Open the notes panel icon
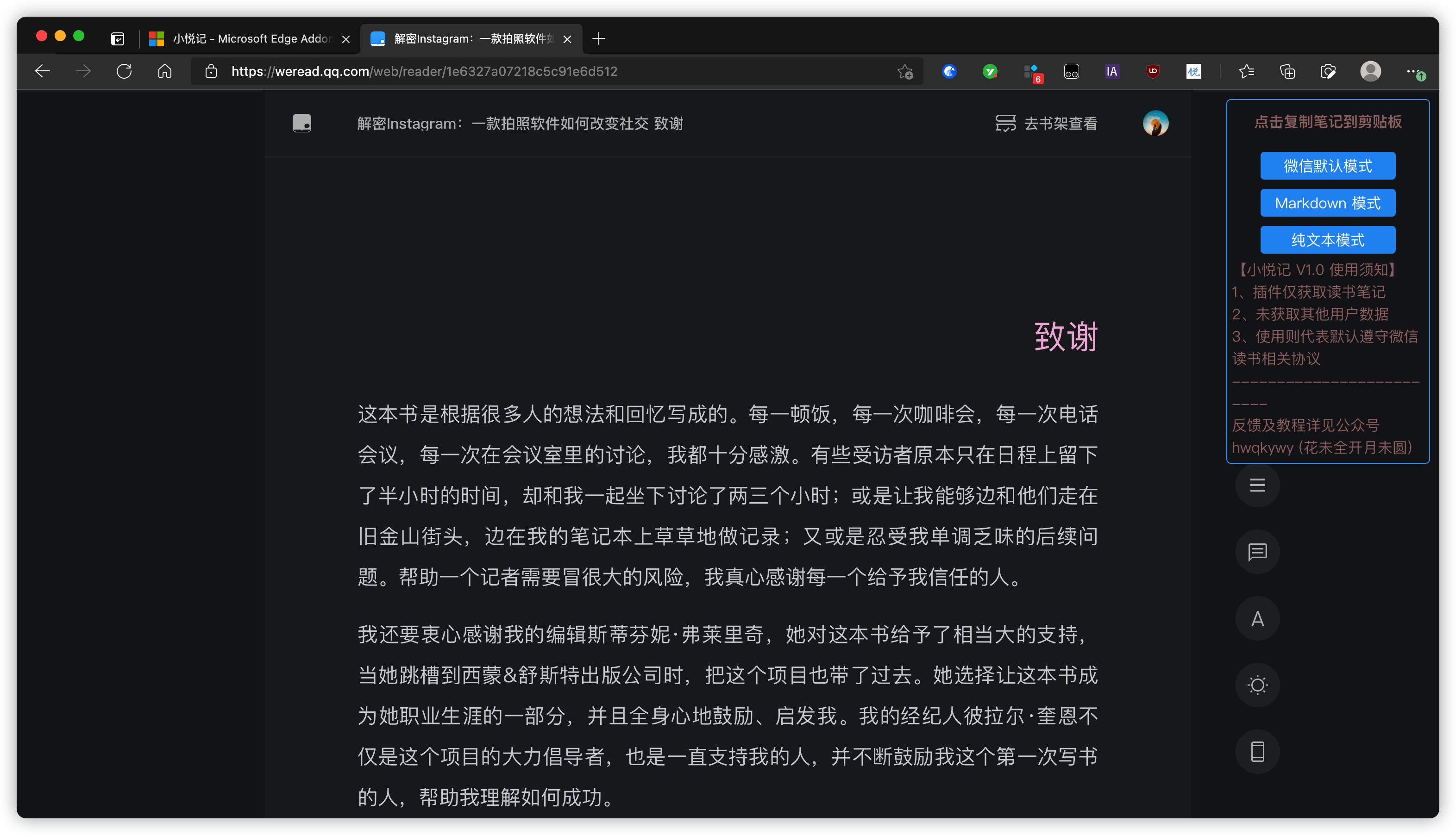The width and height of the screenshot is (1456, 835). pos(1257,552)
